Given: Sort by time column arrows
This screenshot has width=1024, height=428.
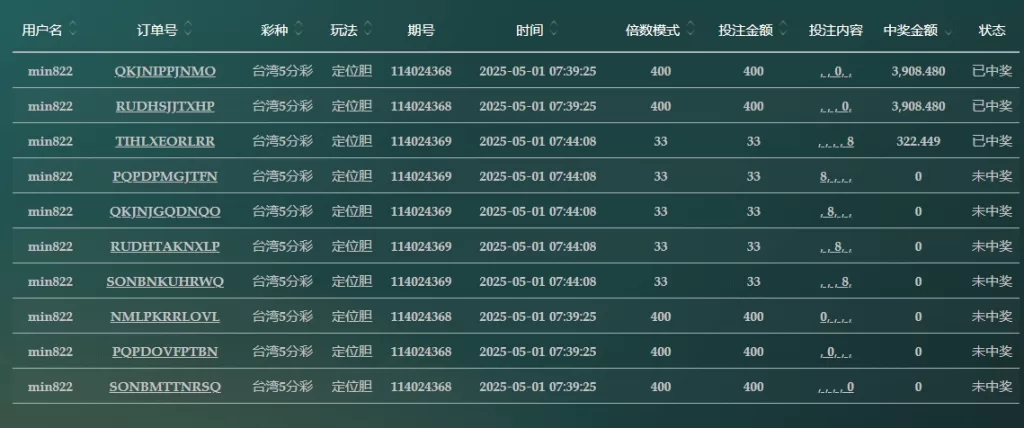Looking at the screenshot, I should click(x=554, y=31).
